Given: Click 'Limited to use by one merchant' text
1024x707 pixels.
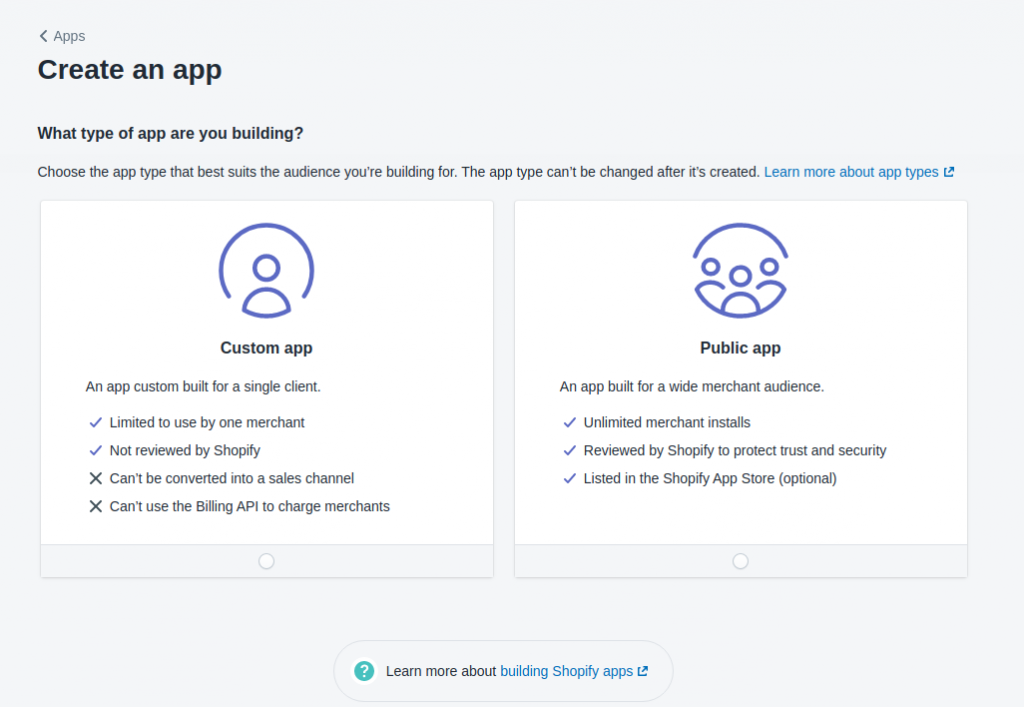Looking at the screenshot, I should 207,422.
